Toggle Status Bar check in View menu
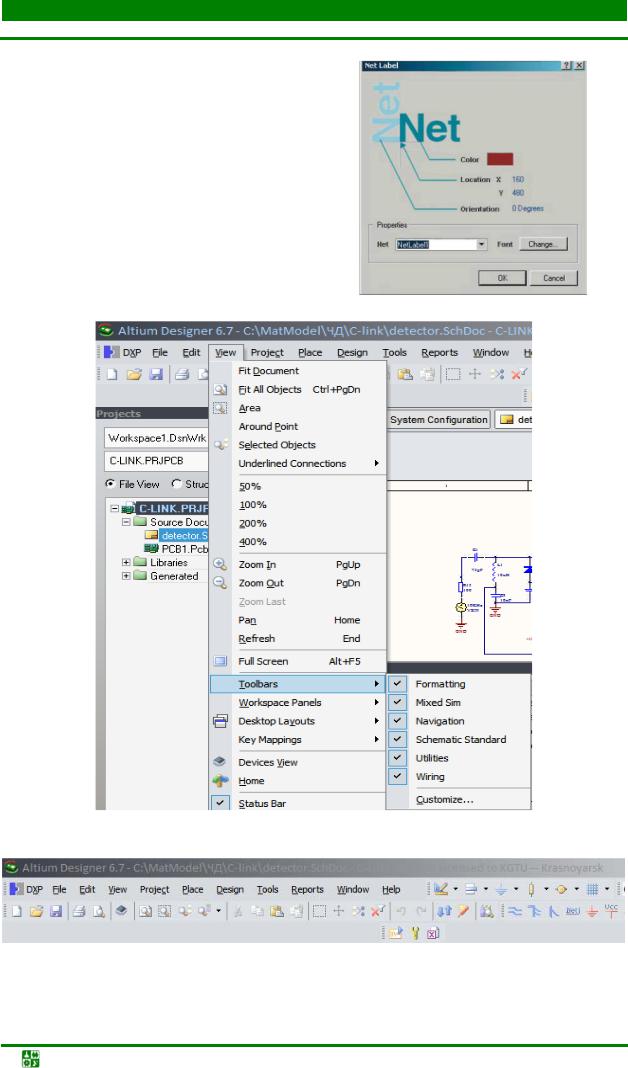 coord(220,803)
